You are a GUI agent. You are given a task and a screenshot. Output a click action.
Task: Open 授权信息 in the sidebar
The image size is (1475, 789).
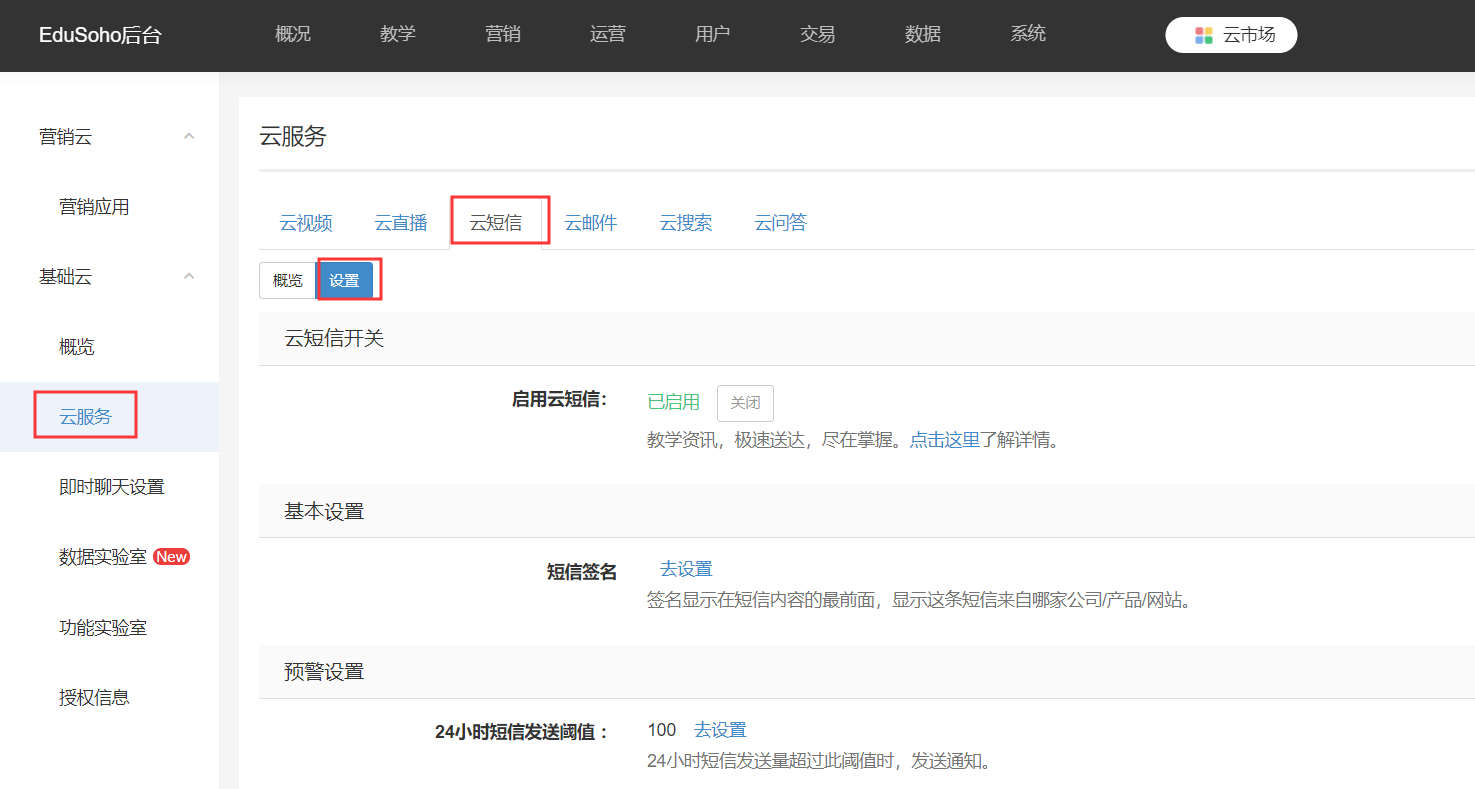95,697
